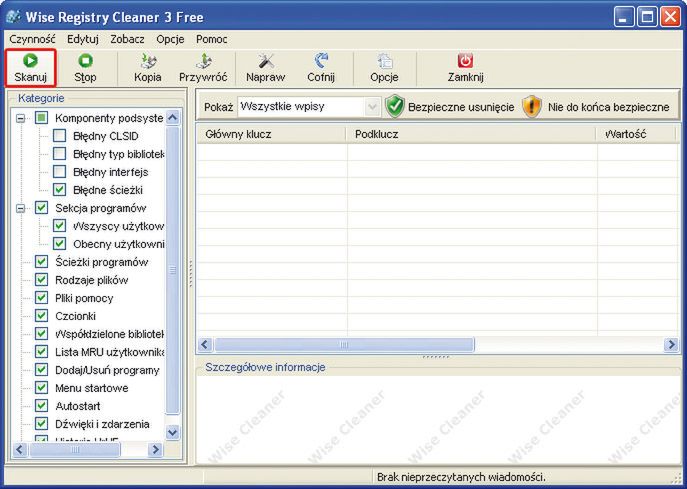This screenshot has height=489, width=687.
Task: Minimize the Wise Registry Cleaner window
Action: (624, 18)
